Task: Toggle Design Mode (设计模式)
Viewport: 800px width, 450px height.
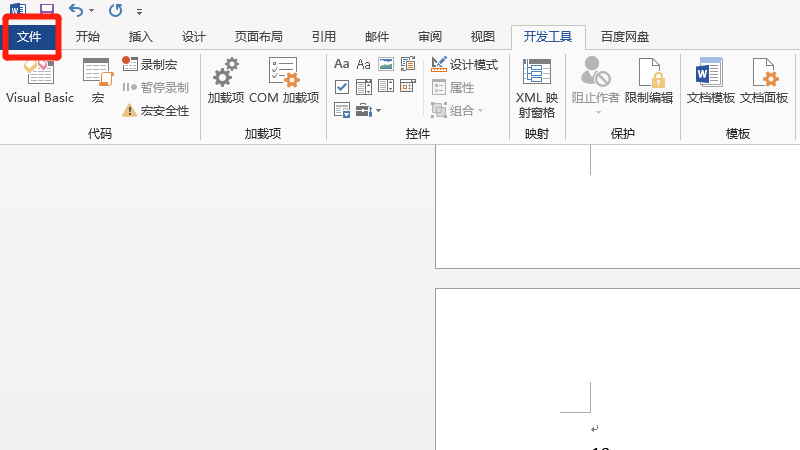Action: point(465,64)
